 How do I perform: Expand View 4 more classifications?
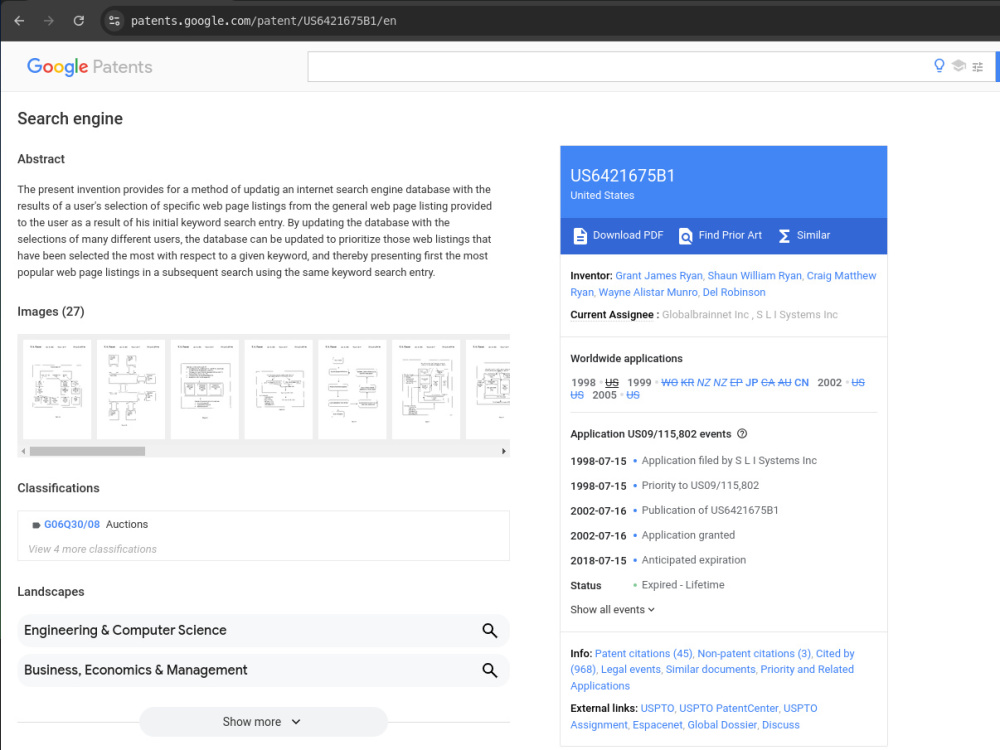(92, 549)
